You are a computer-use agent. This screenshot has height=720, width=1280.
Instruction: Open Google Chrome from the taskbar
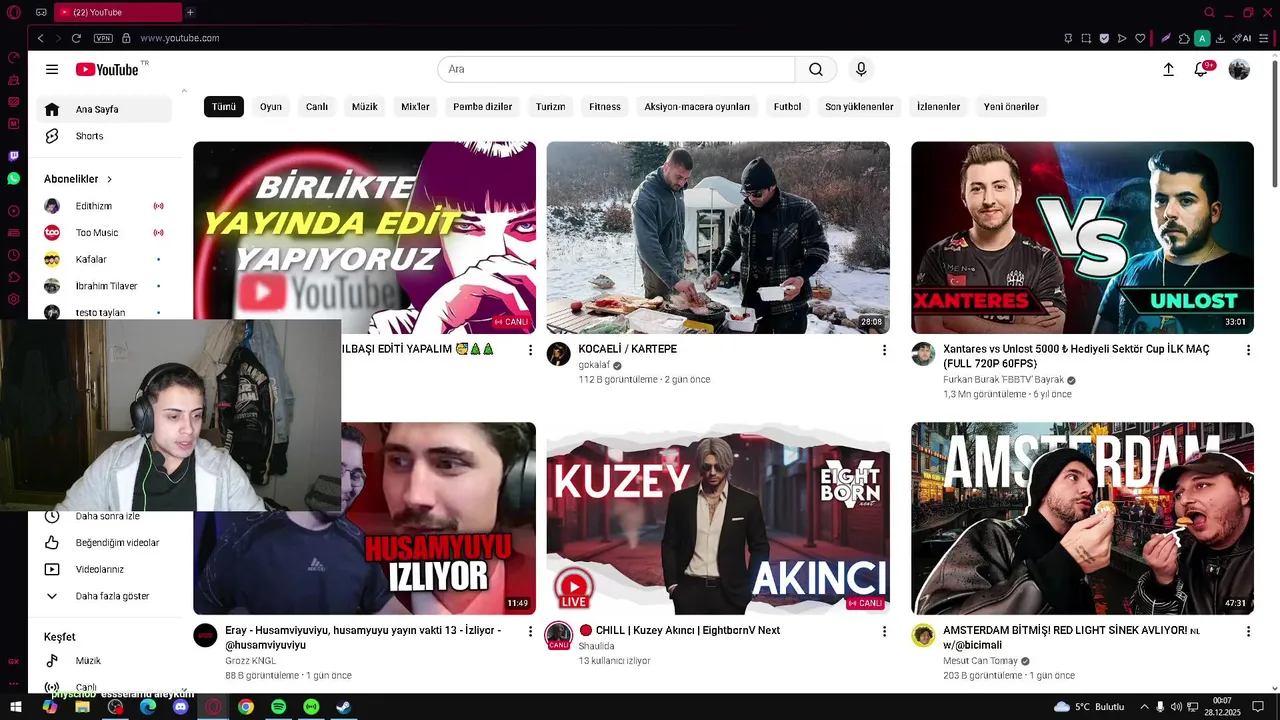click(246, 707)
